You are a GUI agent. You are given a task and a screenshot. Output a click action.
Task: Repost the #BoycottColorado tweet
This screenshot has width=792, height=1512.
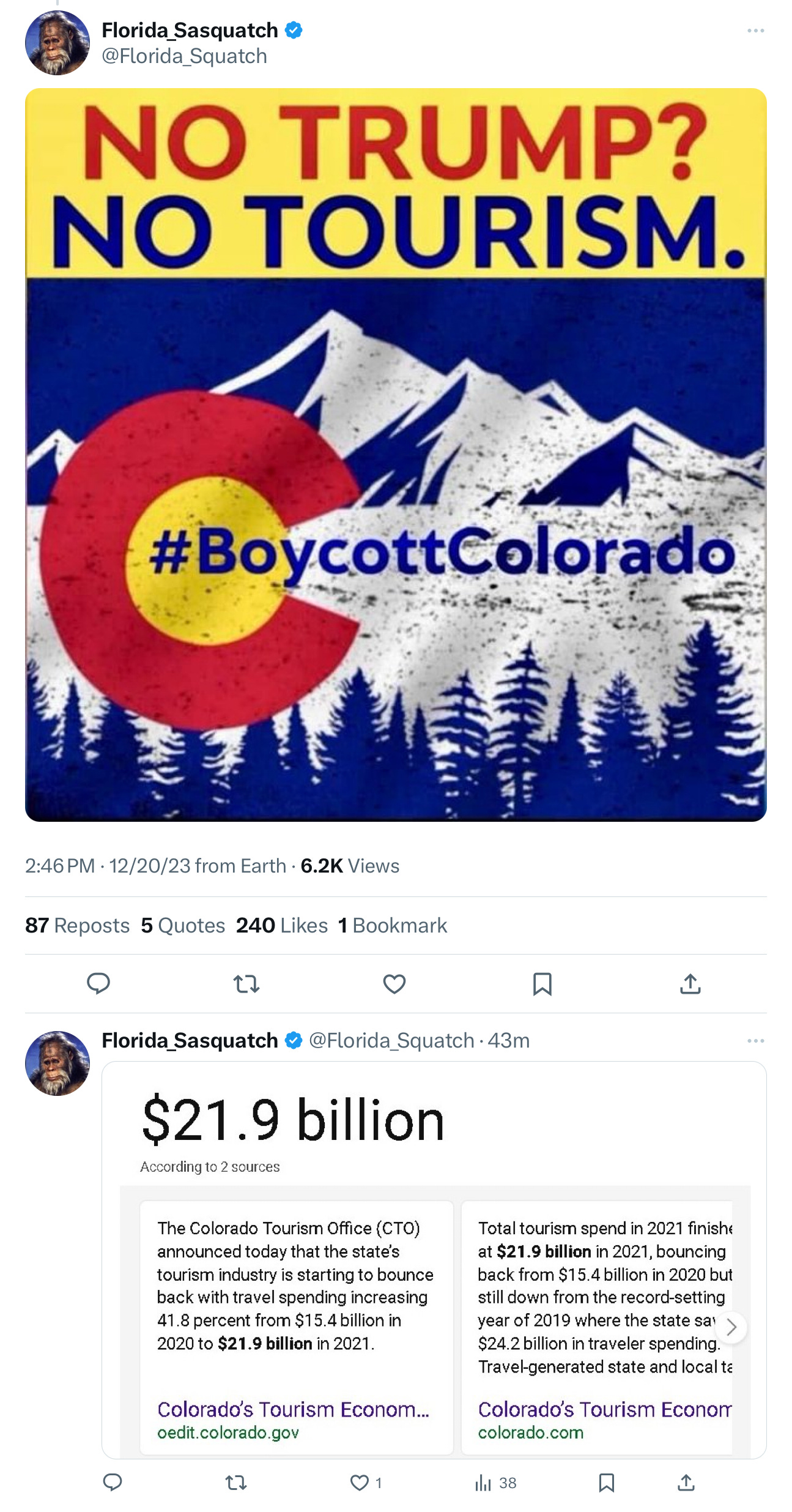pyautogui.click(x=246, y=984)
